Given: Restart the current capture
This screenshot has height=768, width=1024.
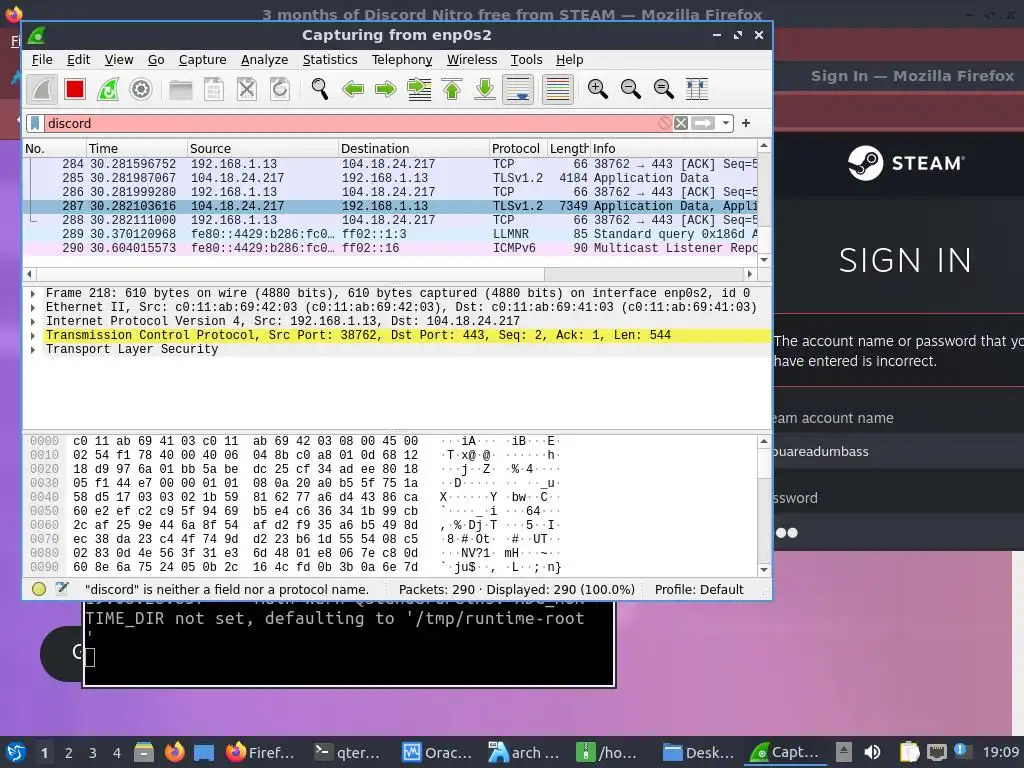Looking at the screenshot, I should [108, 89].
